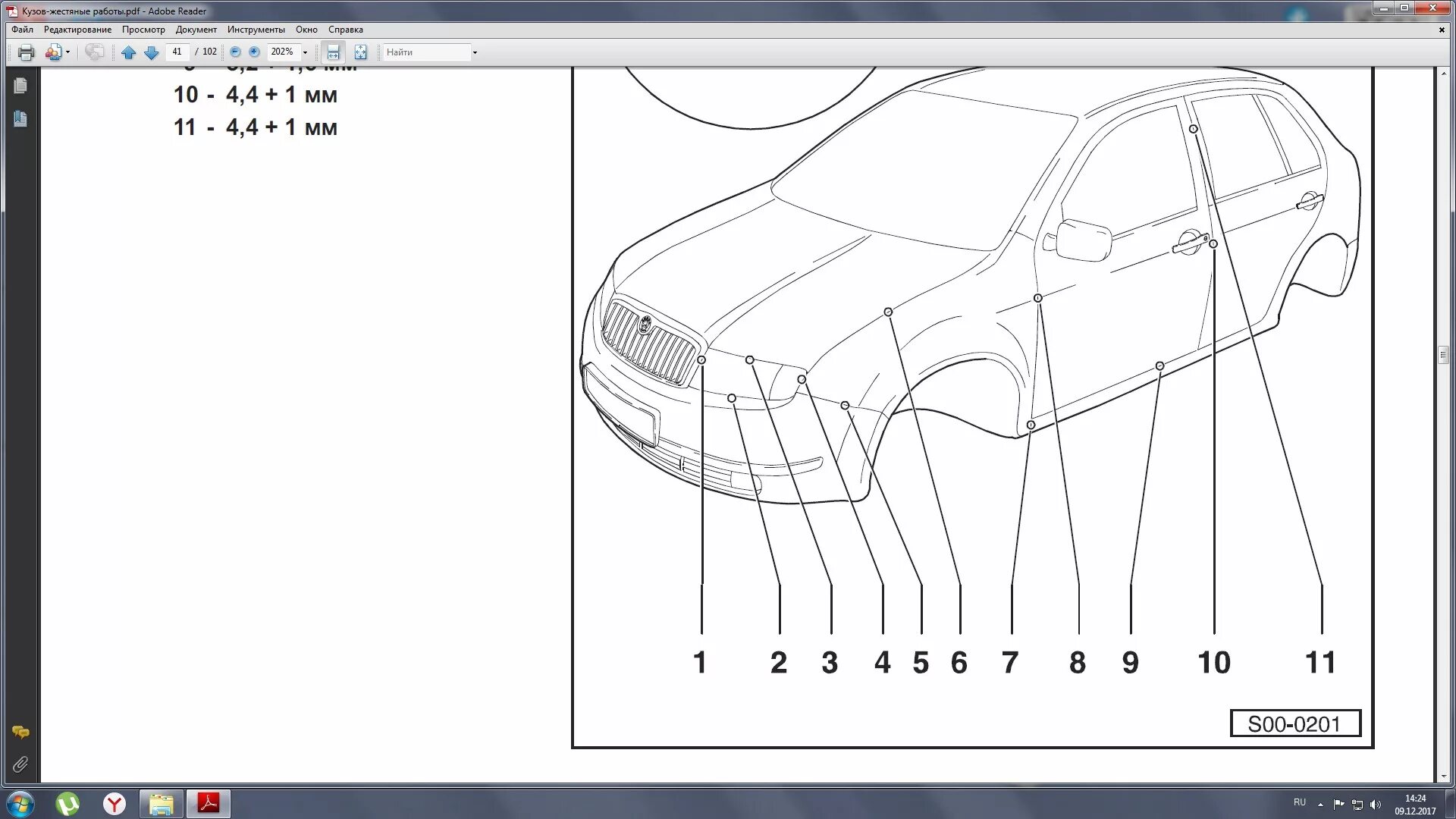Screen dimensions: 1456x819
Task: Open the Справка menu
Action: (346, 30)
